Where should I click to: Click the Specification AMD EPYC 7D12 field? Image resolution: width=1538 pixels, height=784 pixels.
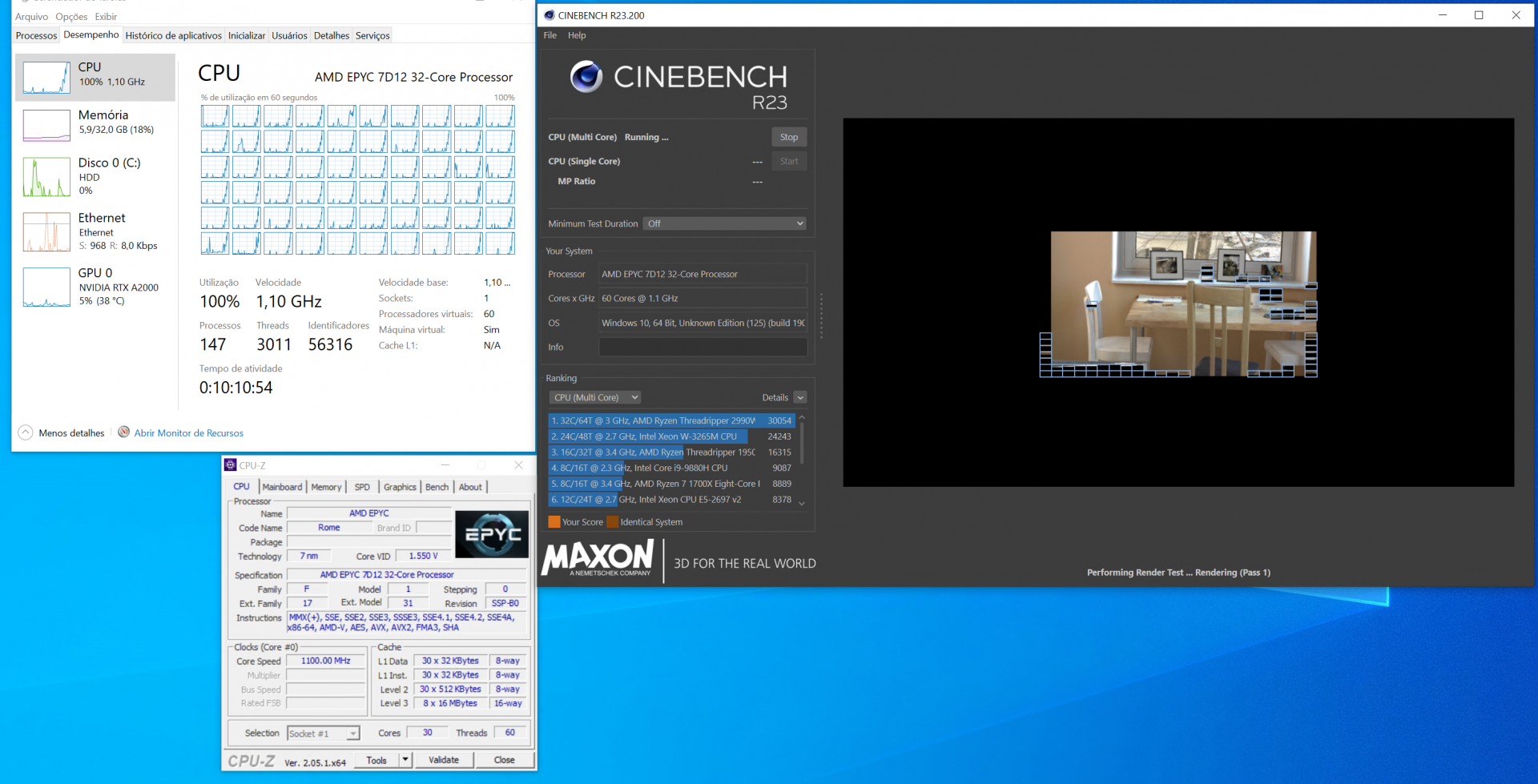point(407,574)
